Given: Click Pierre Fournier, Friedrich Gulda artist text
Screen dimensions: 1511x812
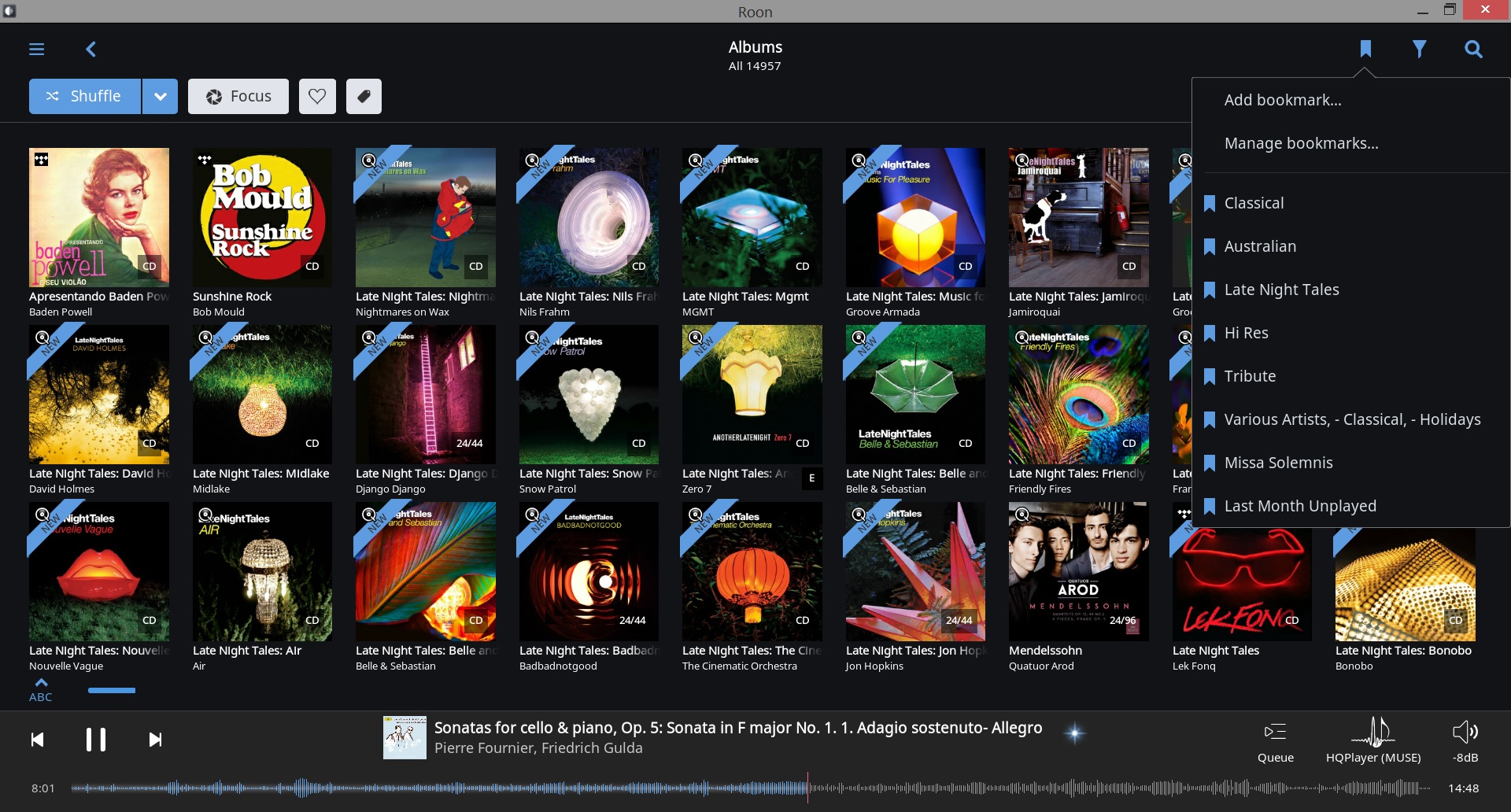Looking at the screenshot, I should [538, 748].
